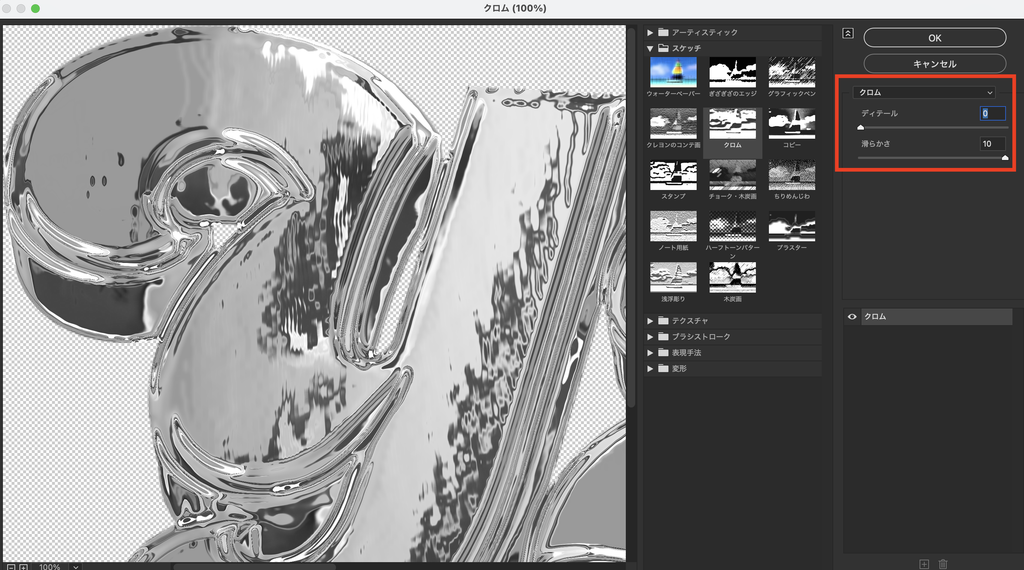Select the ウォーターペーパー filter thumbnail

point(673,72)
